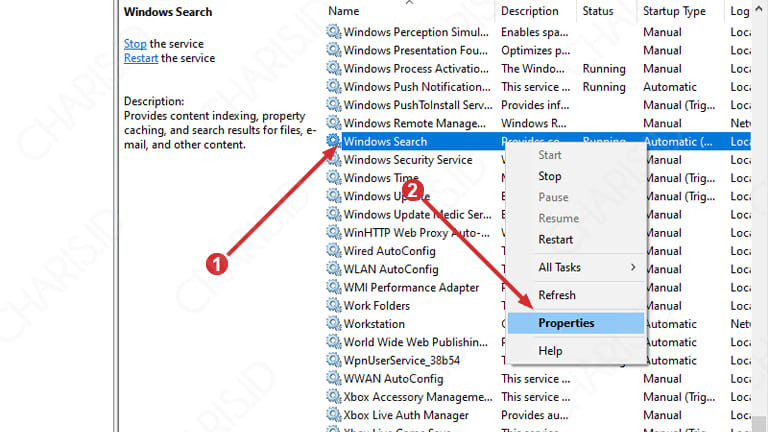This screenshot has width=768, height=432.
Task: Click the gear icon for Windows Update Medic Service
Action: click(x=334, y=214)
